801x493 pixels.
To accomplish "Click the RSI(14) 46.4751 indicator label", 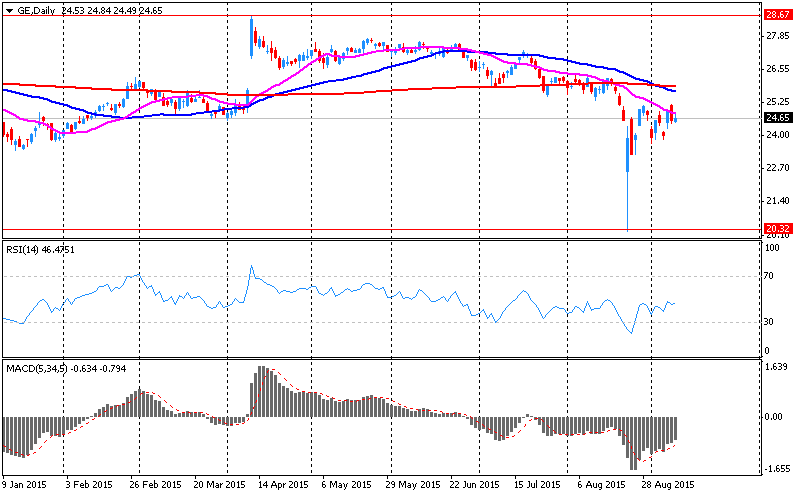I will (40, 250).
